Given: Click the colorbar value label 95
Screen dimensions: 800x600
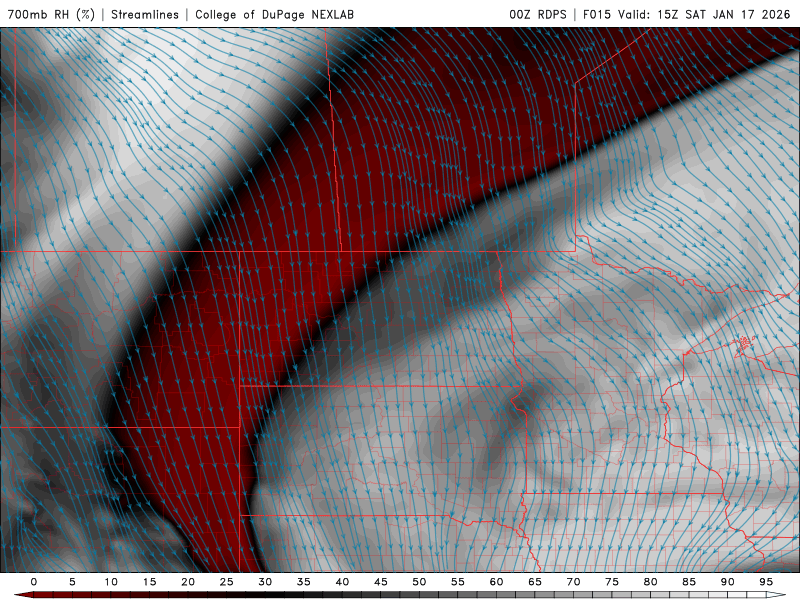Looking at the screenshot, I should [766, 582].
